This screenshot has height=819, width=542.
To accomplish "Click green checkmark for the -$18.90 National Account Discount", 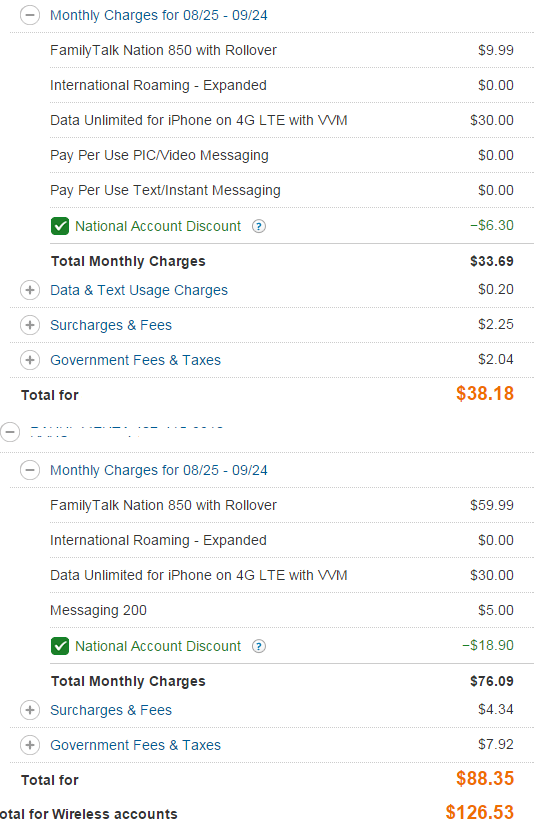I will [x=60, y=646].
